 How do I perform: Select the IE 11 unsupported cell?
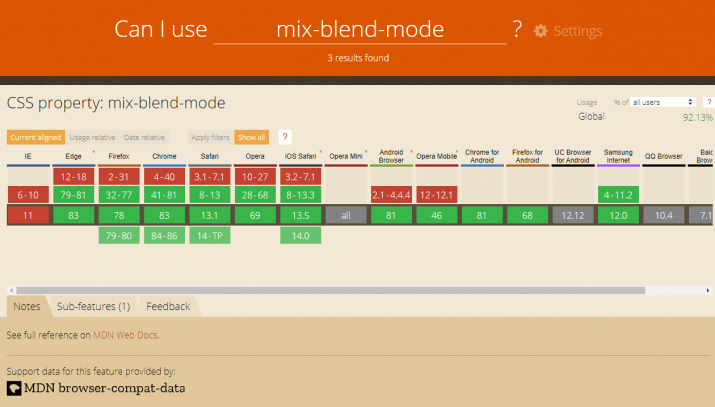[28, 215]
